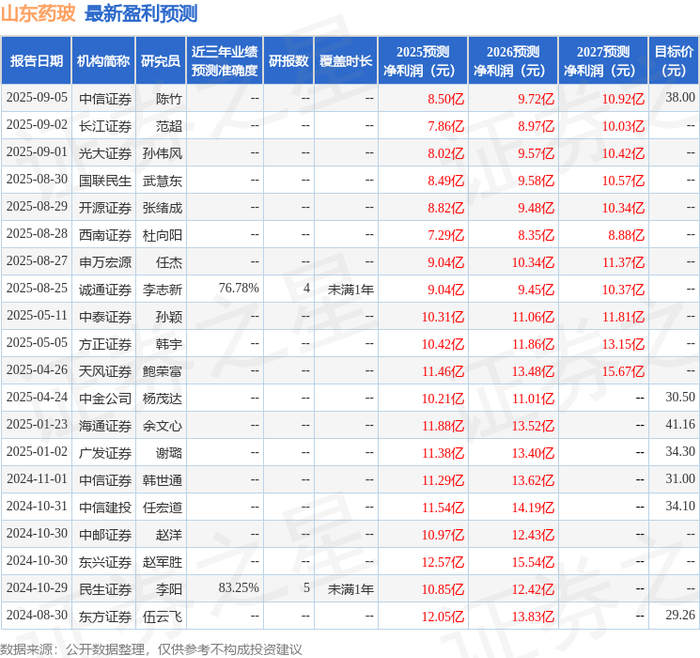This screenshot has height=658, width=700.
Task: Click the target price 41.16
Action: 680,425
